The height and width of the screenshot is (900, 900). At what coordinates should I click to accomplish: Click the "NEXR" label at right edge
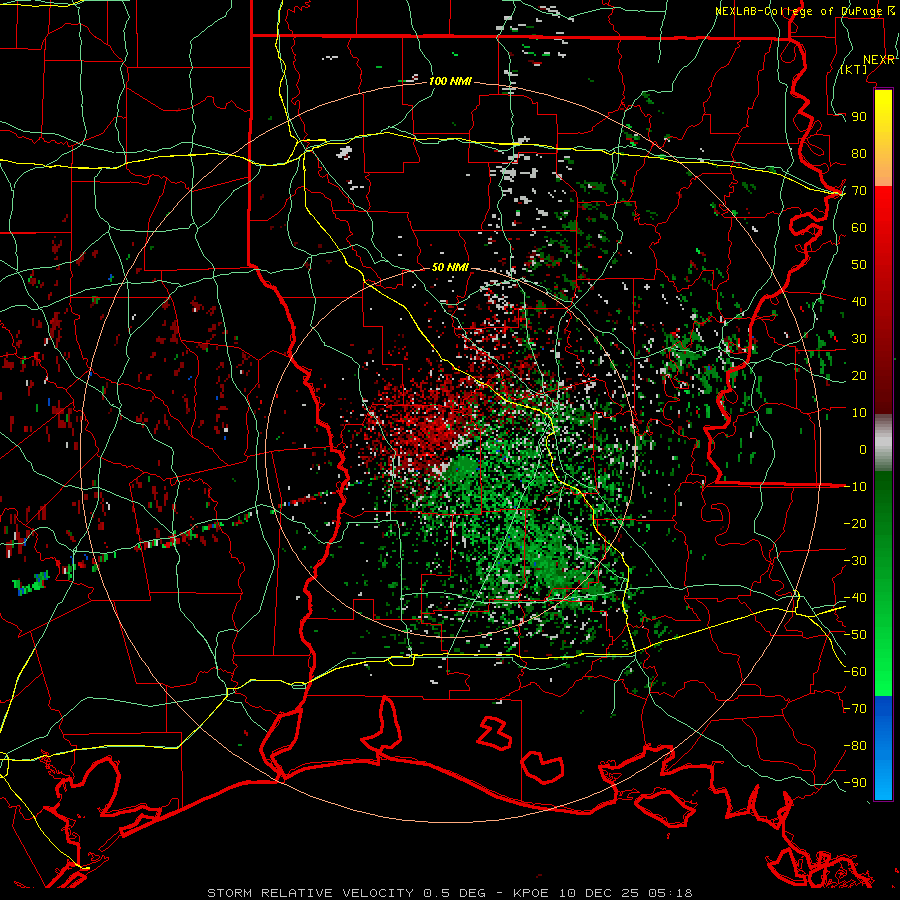(x=879, y=60)
